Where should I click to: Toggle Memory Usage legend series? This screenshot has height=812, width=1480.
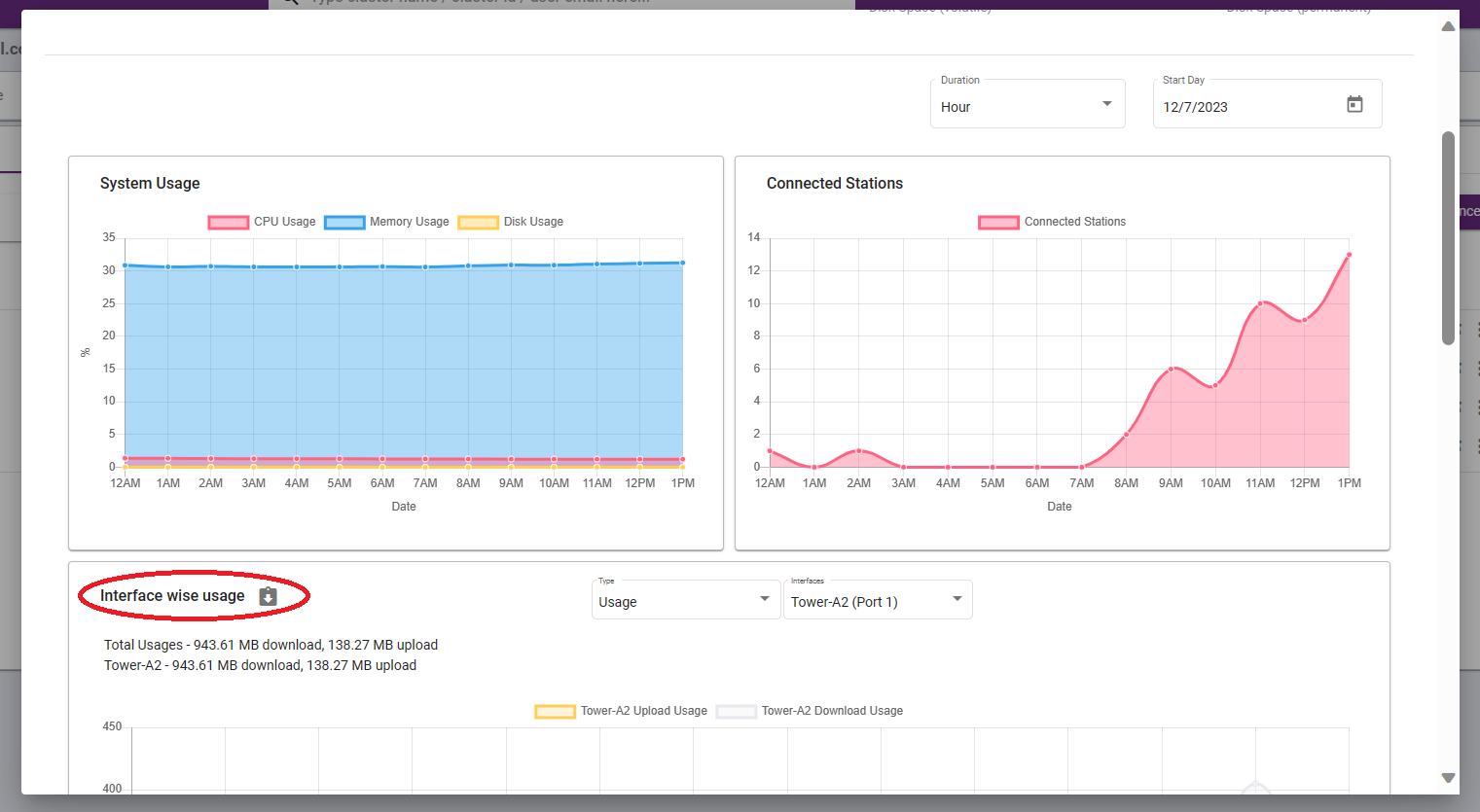(x=386, y=222)
